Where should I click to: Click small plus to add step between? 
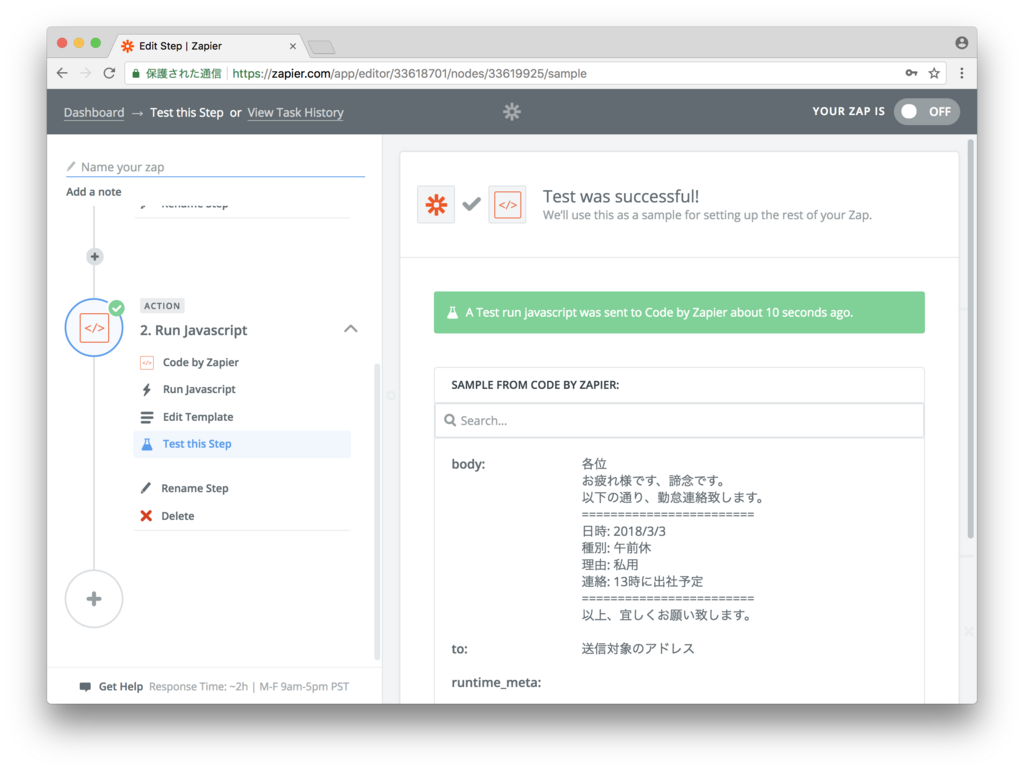tap(95, 257)
